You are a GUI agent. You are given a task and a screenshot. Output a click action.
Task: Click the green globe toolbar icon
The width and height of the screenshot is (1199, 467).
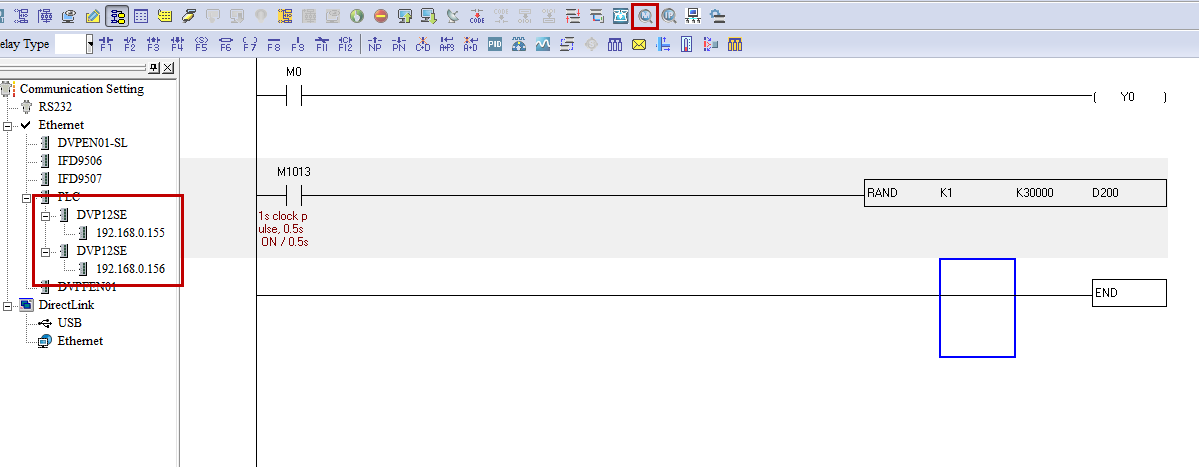point(356,16)
